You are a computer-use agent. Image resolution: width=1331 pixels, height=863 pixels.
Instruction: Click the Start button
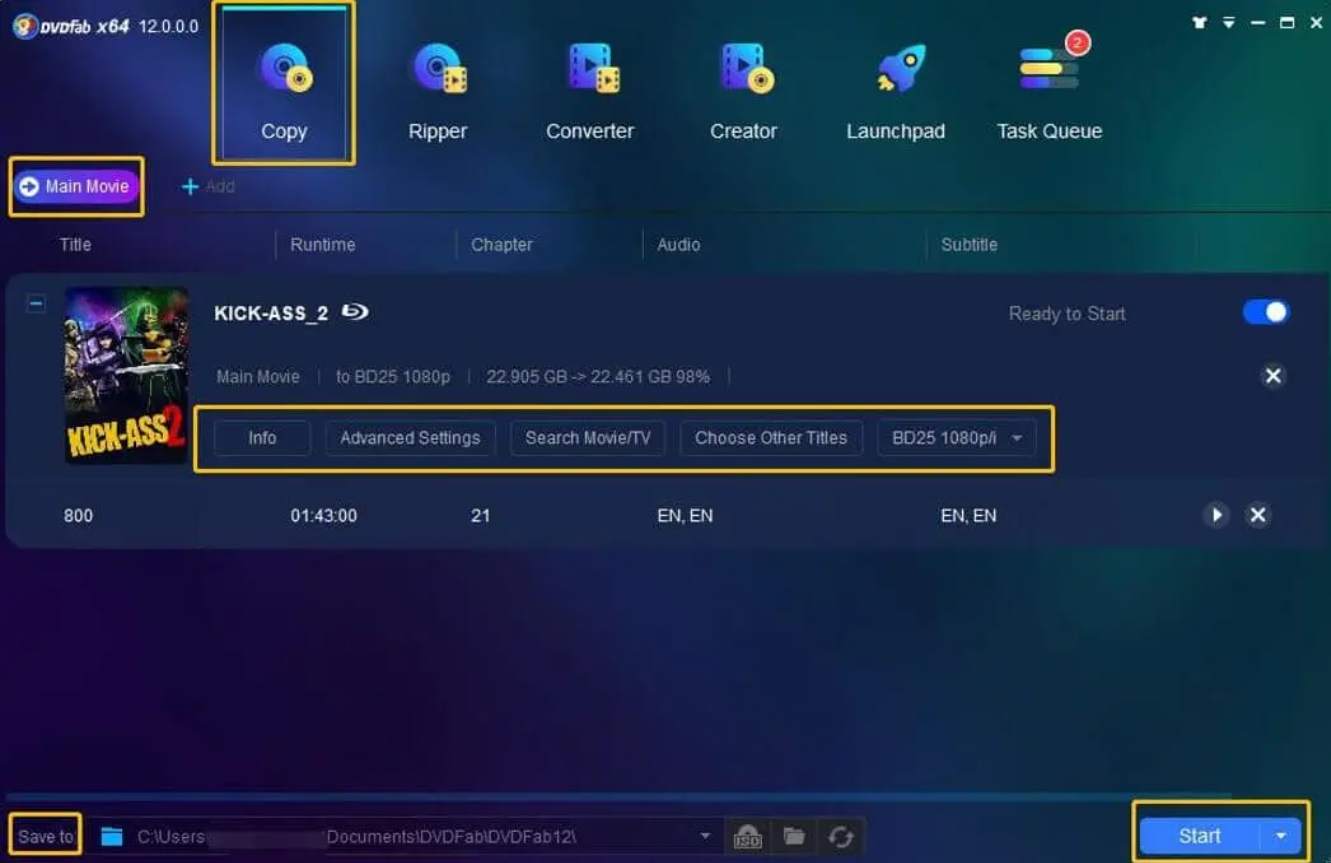(x=1199, y=836)
